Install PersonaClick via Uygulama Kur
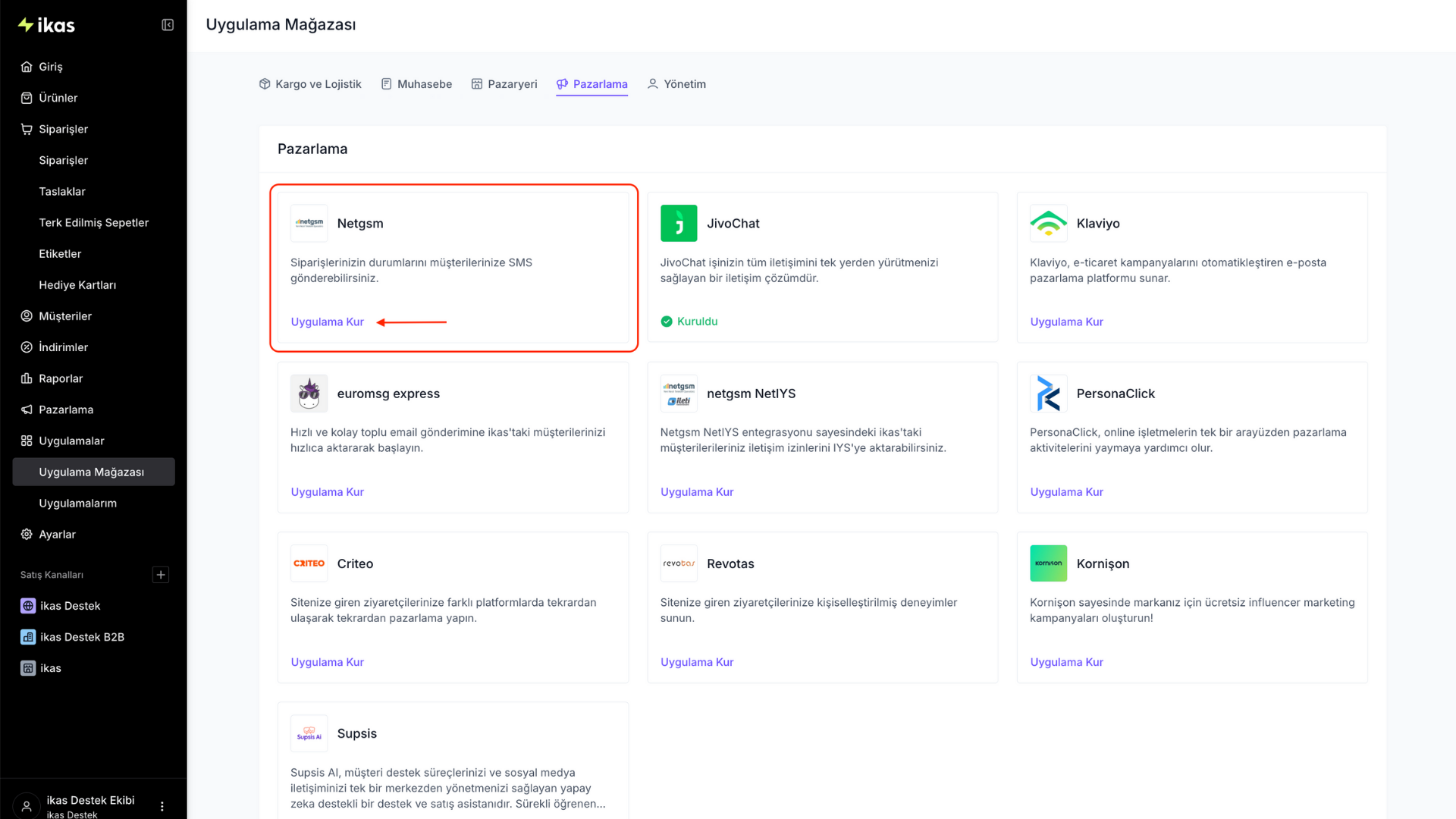The height and width of the screenshot is (819, 1456). [1066, 491]
